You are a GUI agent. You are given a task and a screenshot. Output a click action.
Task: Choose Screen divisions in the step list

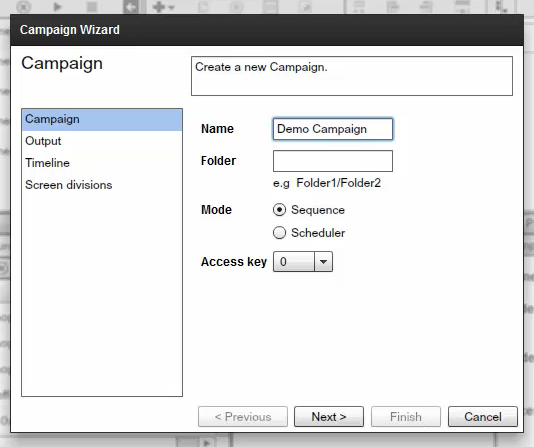point(102,185)
